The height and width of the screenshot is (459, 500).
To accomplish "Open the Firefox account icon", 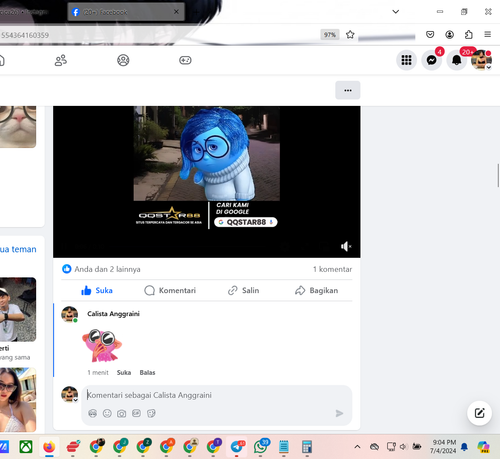I will pos(449,34).
